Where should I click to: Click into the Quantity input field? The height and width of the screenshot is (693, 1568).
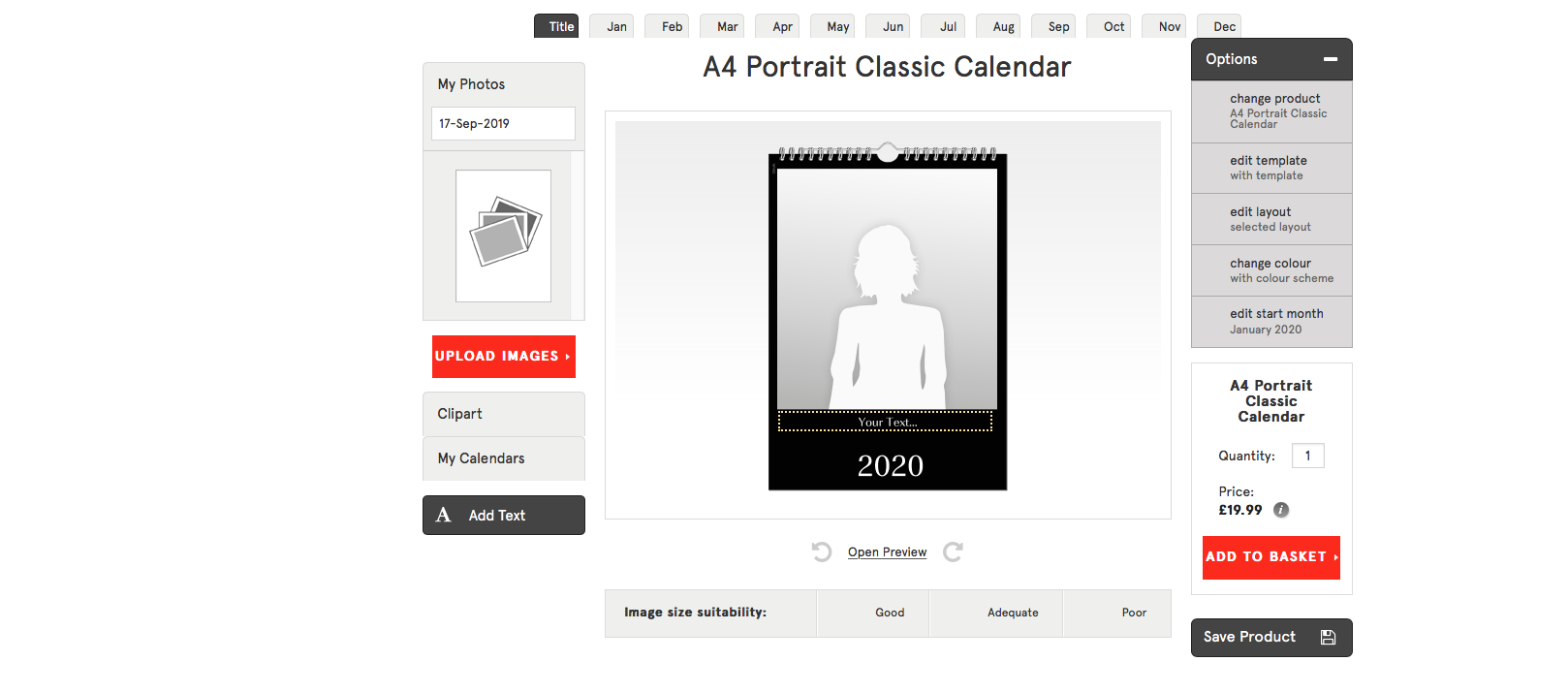point(1307,457)
